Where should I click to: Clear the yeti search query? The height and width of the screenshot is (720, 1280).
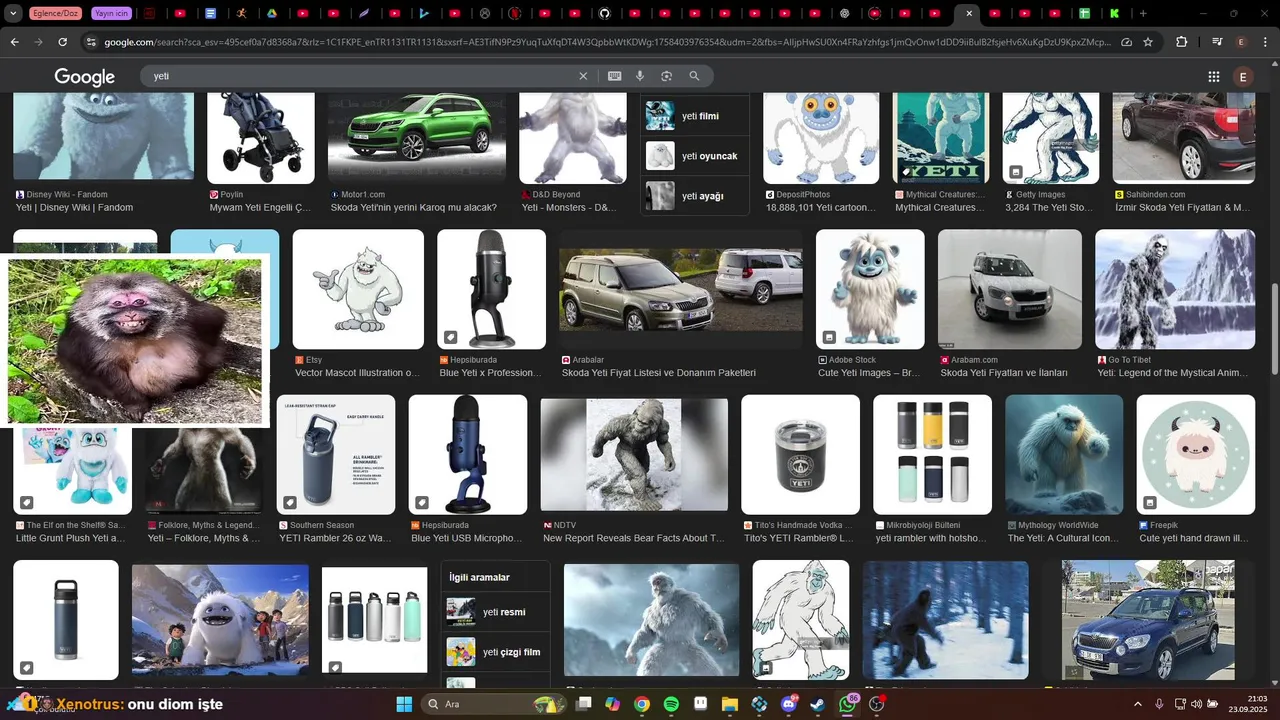click(583, 76)
